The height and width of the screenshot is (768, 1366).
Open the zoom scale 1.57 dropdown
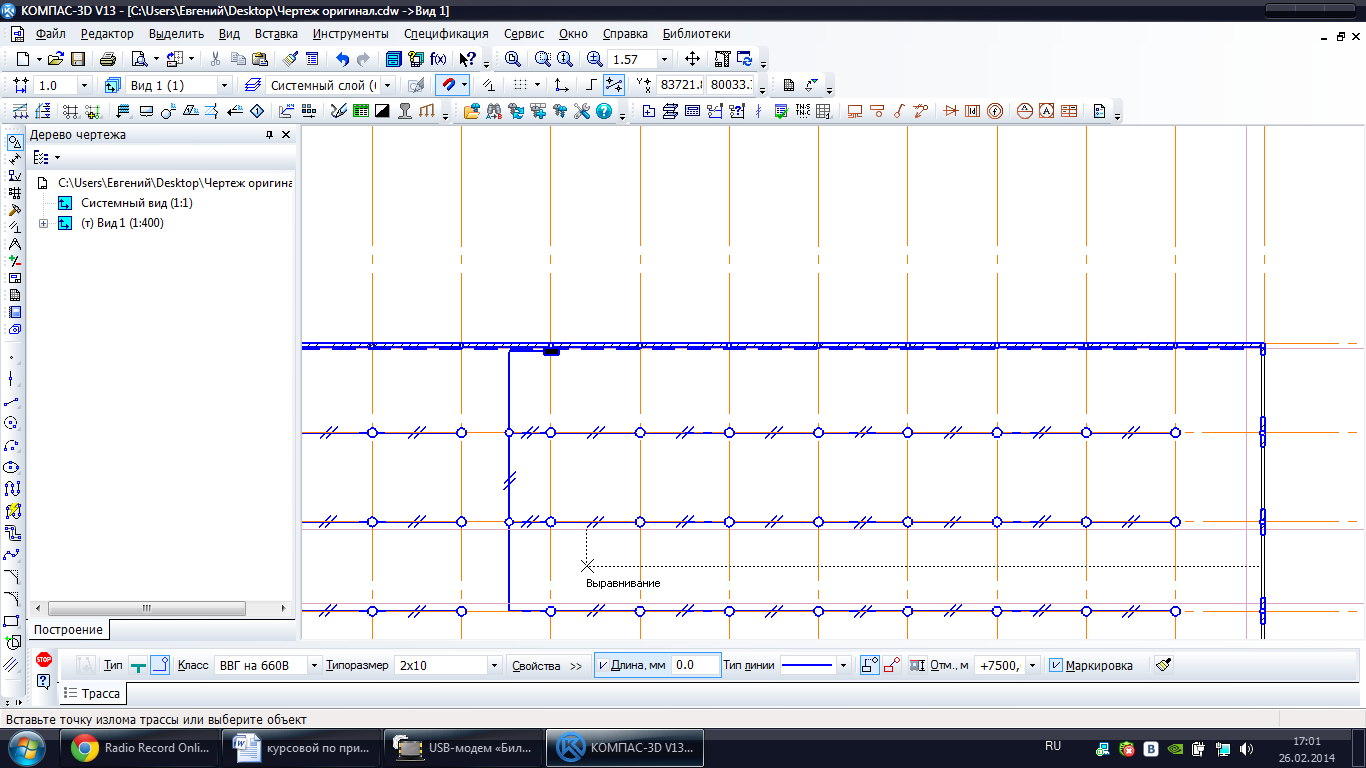[663, 59]
